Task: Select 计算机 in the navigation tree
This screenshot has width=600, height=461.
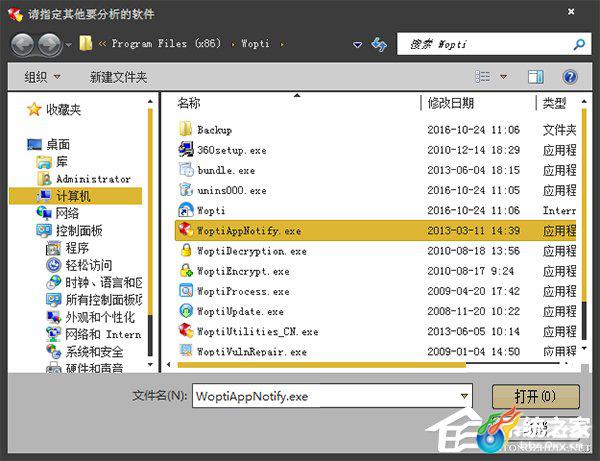Action: [75, 196]
